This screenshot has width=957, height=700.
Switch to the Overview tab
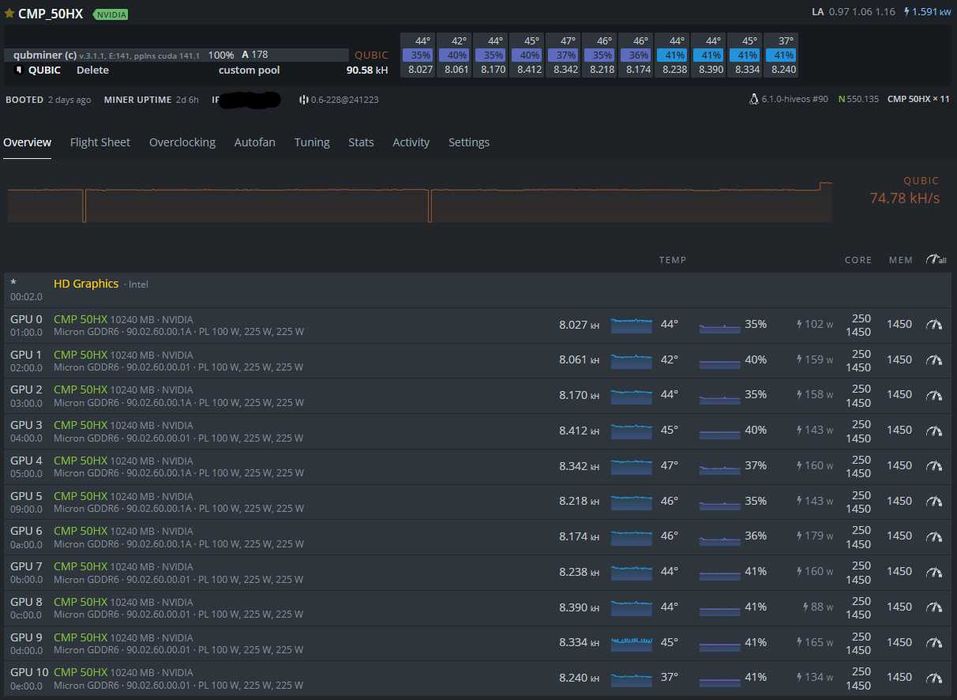pyautogui.click(x=27, y=142)
